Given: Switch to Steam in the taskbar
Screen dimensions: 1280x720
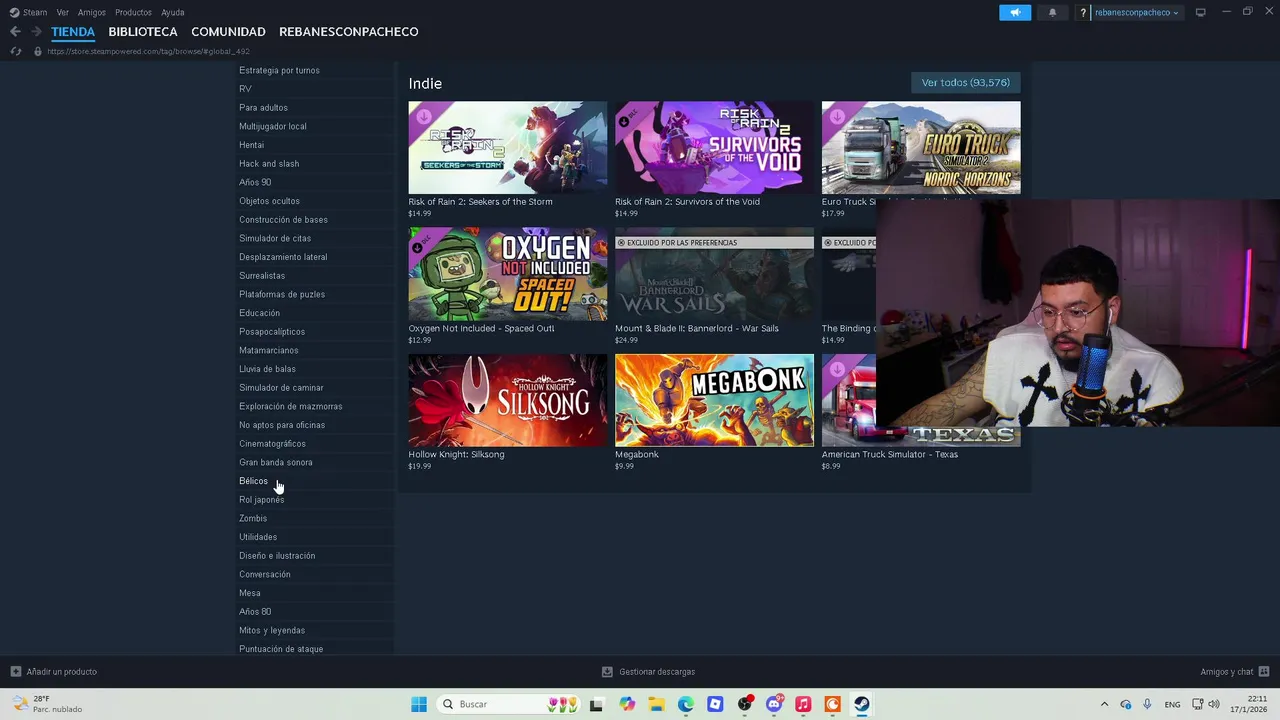Looking at the screenshot, I should [x=861, y=704].
